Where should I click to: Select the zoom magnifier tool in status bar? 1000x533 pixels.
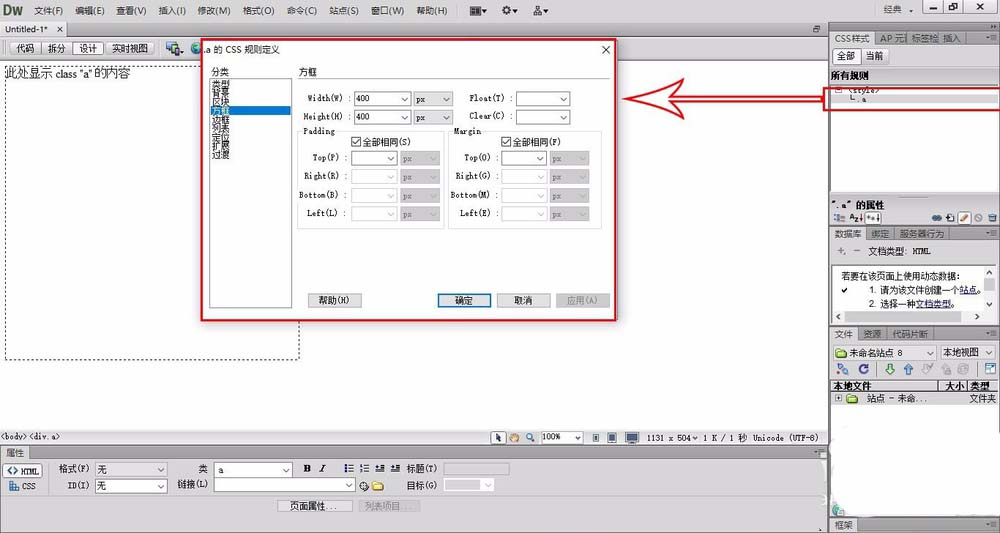click(530, 437)
